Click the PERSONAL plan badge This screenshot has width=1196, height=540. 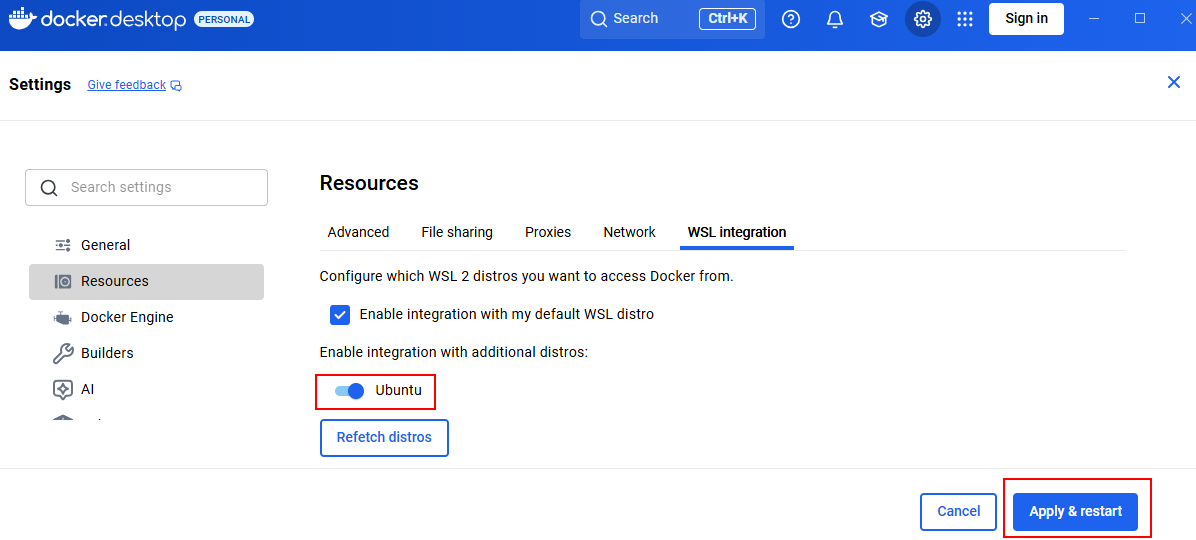tap(224, 19)
